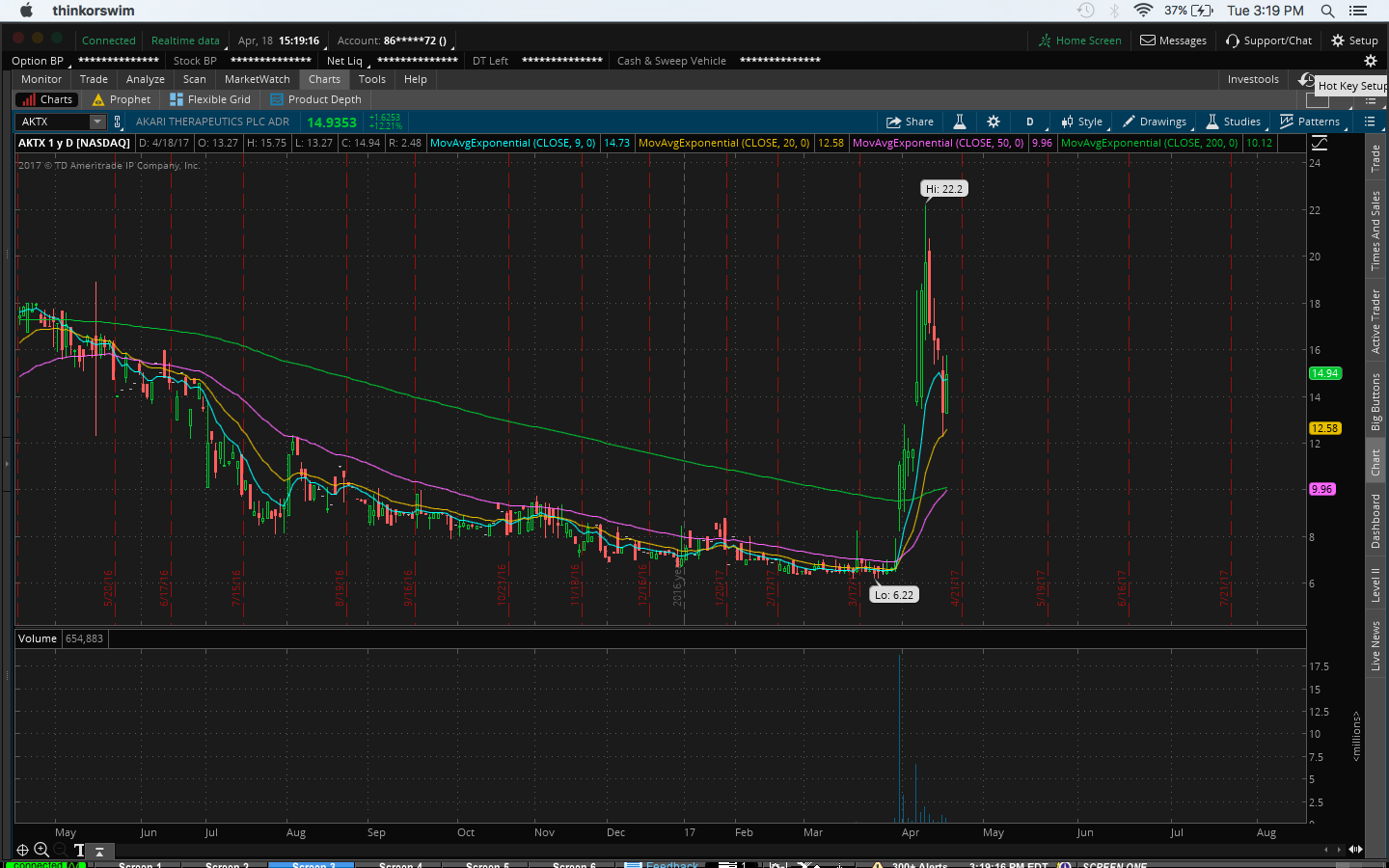Image resolution: width=1389 pixels, height=868 pixels.
Task: Open Messages from the top bar
Action: coord(1173,41)
